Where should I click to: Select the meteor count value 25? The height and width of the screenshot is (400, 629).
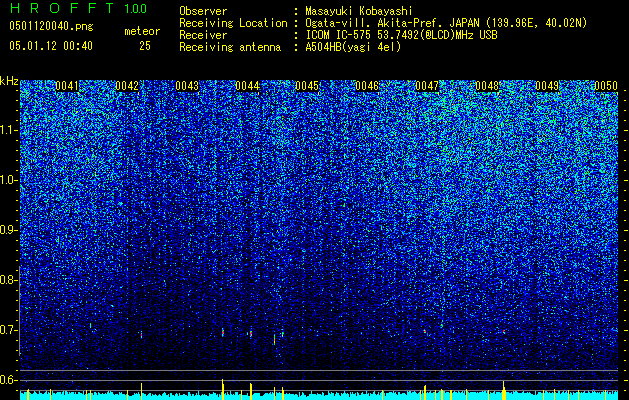click(x=145, y=46)
